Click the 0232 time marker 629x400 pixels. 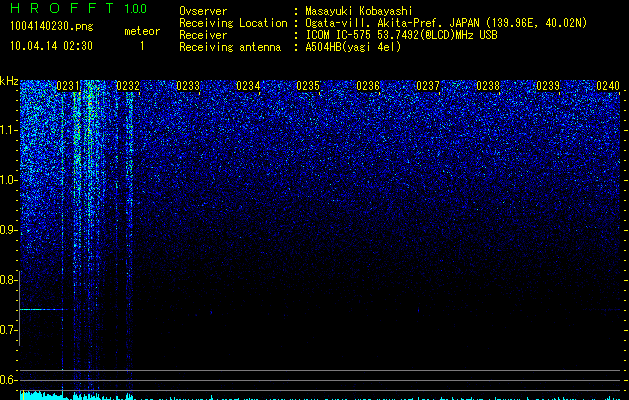click(x=128, y=86)
